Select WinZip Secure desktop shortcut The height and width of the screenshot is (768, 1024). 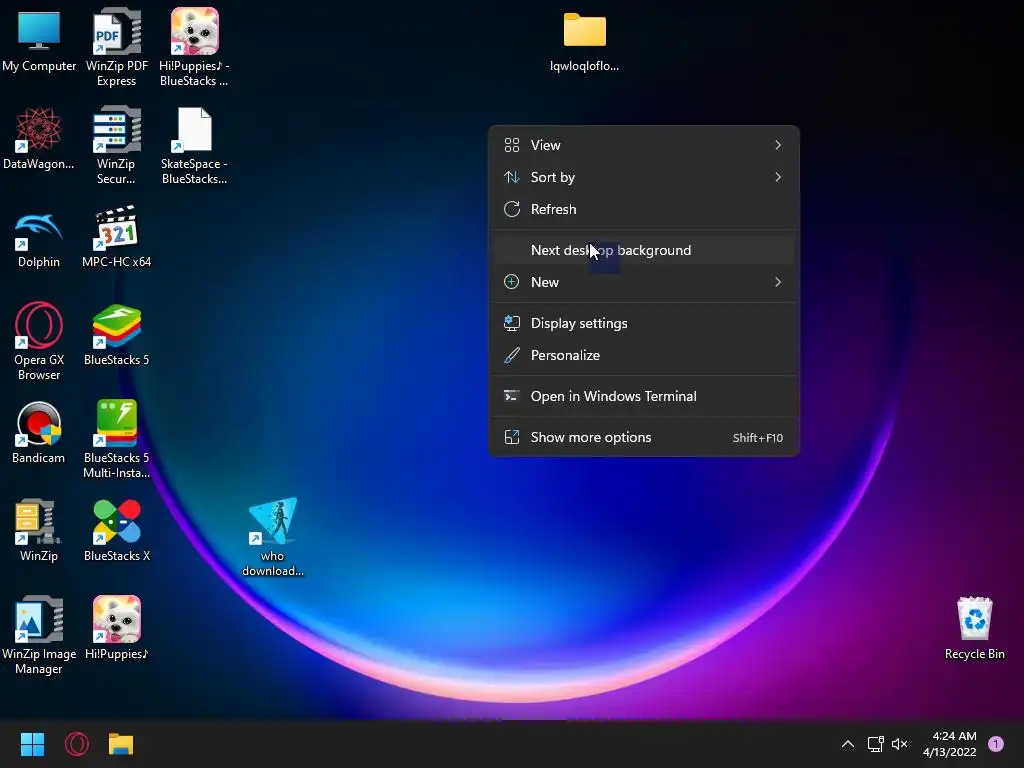pyautogui.click(x=116, y=145)
